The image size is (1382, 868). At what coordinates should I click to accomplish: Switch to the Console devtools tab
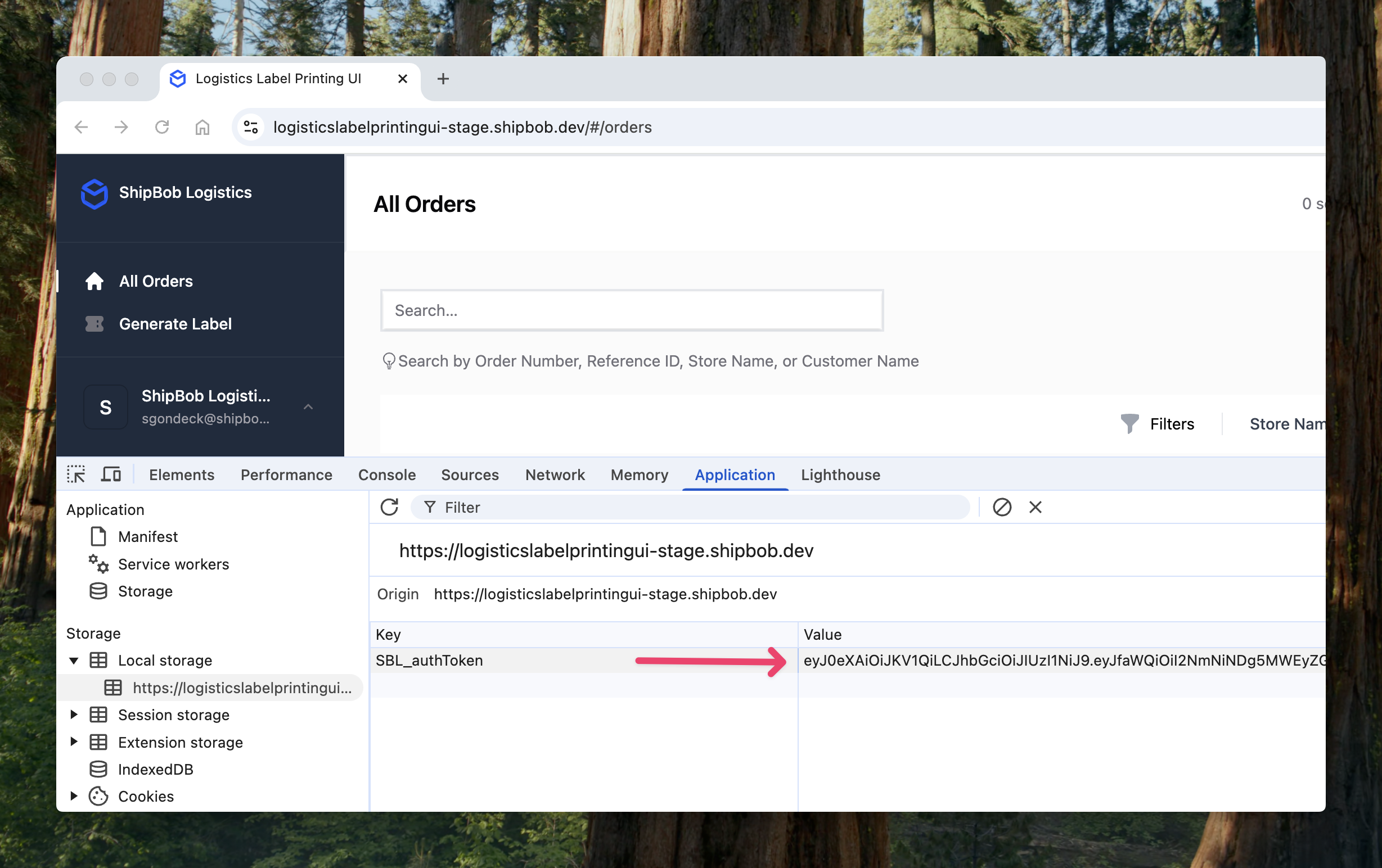(x=387, y=474)
